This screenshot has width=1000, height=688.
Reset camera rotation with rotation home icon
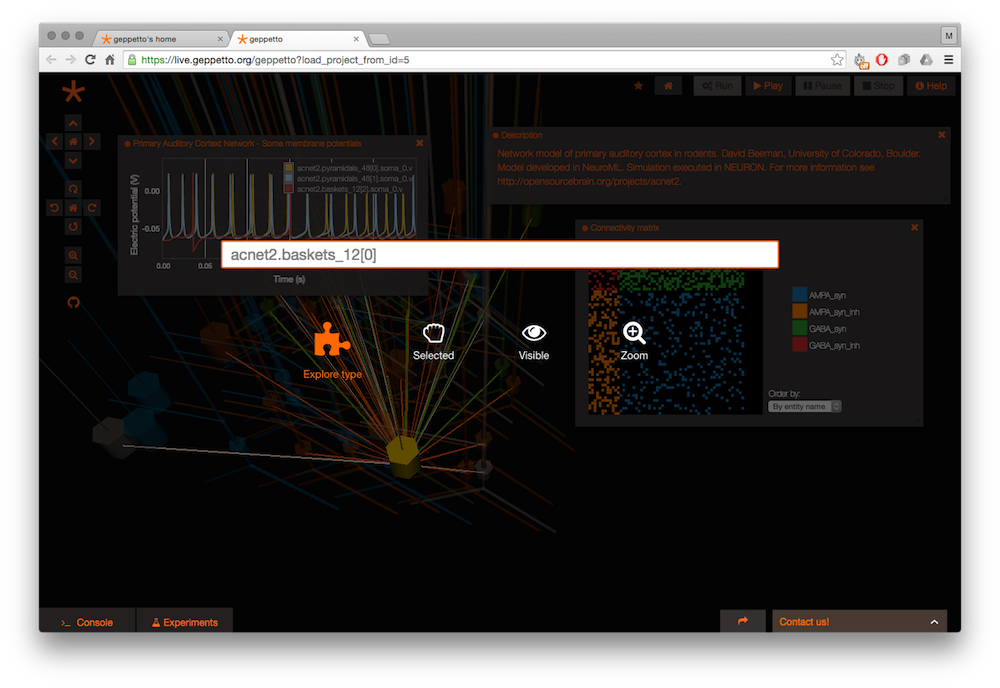tap(73, 208)
